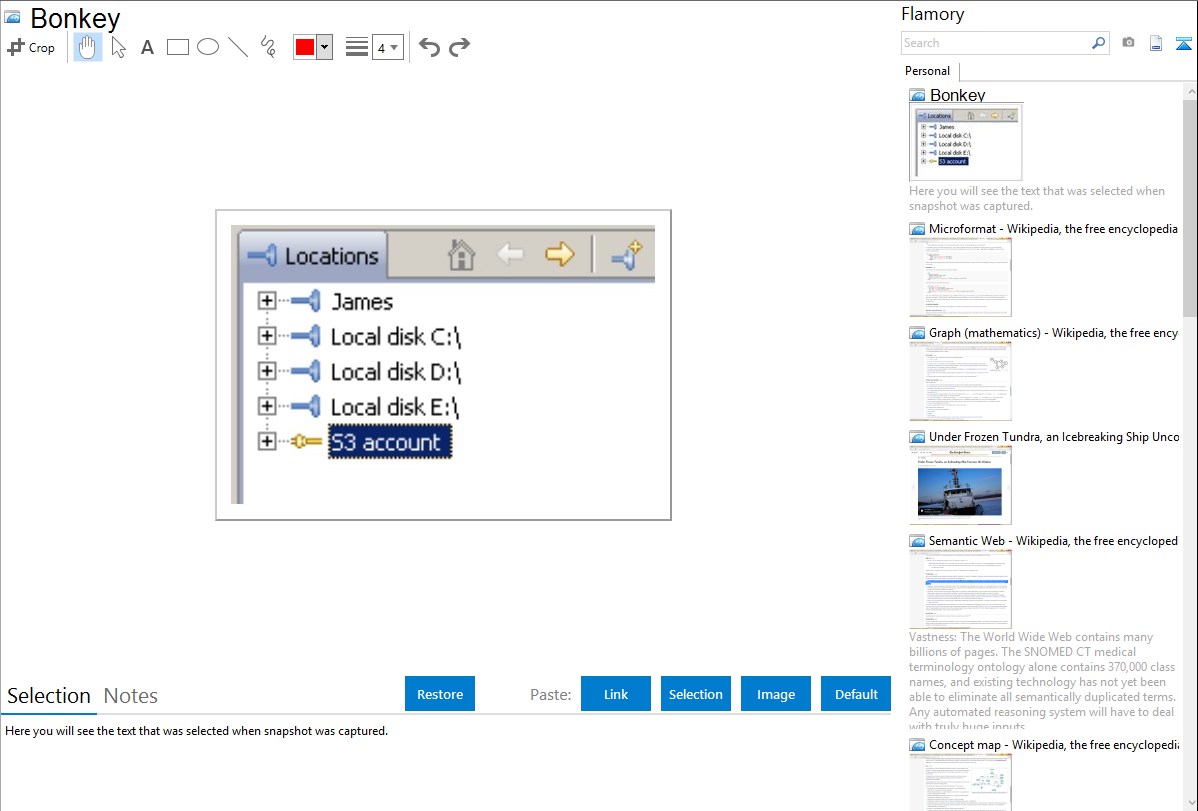Click the Concept map - Wikipedia title

tap(1053, 744)
